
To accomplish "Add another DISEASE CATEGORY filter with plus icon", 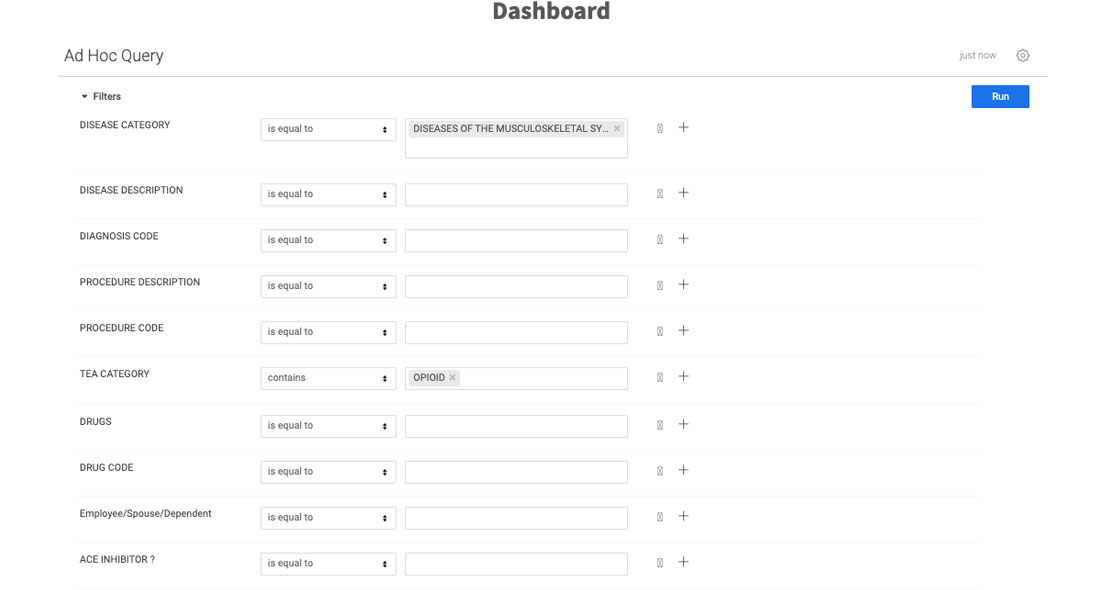I will (x=683, y=127).
